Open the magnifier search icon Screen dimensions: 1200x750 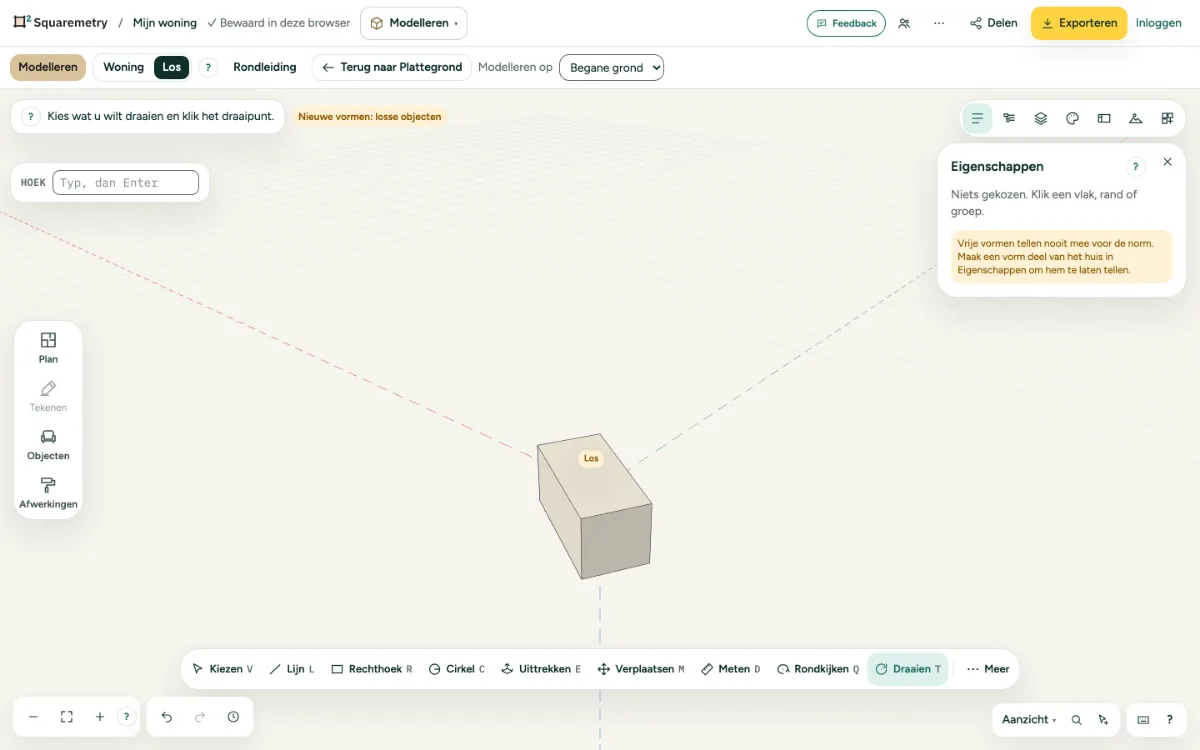click(1077, 720)
